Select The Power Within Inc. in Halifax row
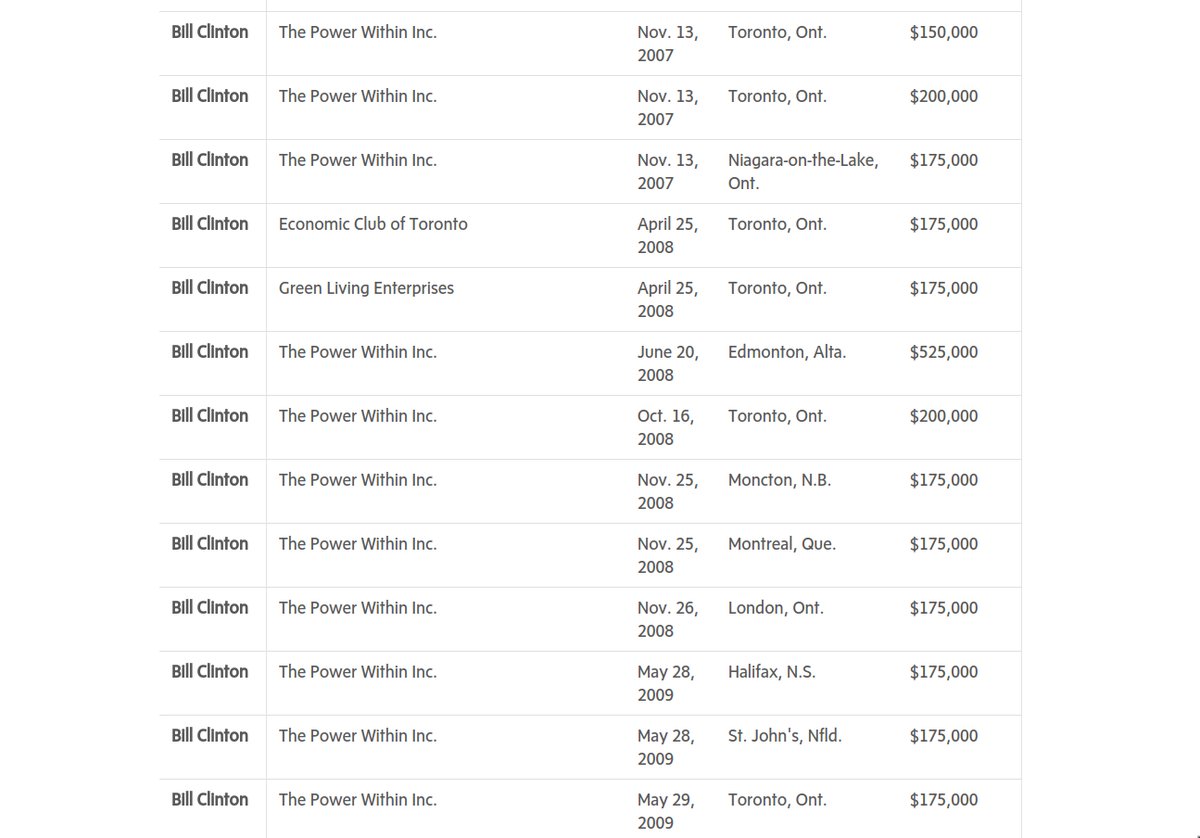 357,672
